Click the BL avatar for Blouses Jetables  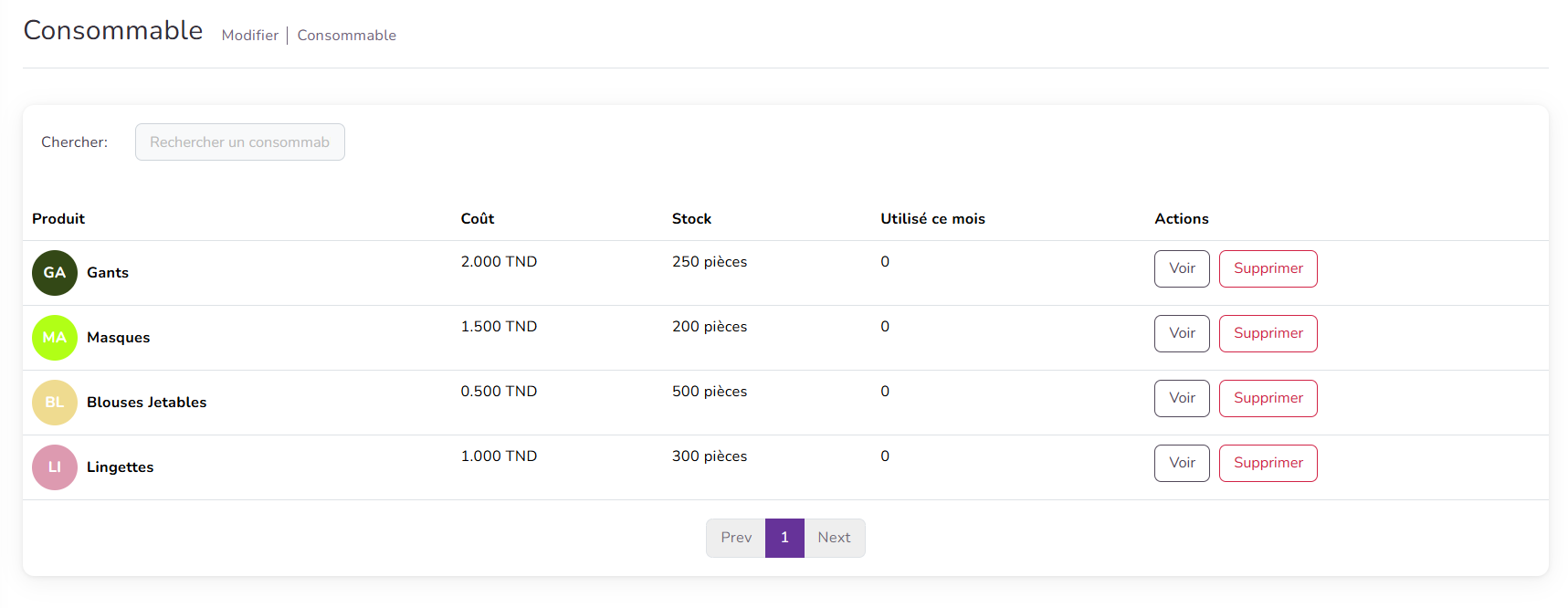(55, 403)
